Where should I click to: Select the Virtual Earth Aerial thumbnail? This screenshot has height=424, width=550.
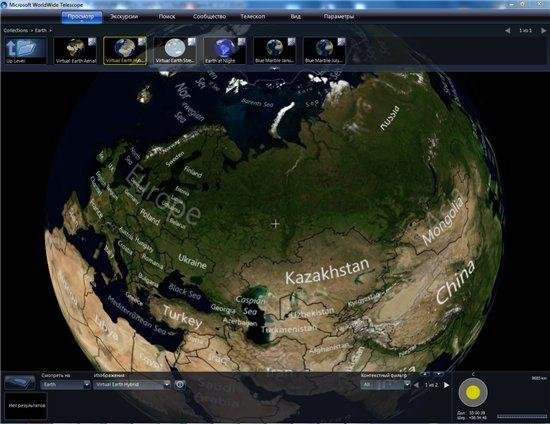coord(75,51)
